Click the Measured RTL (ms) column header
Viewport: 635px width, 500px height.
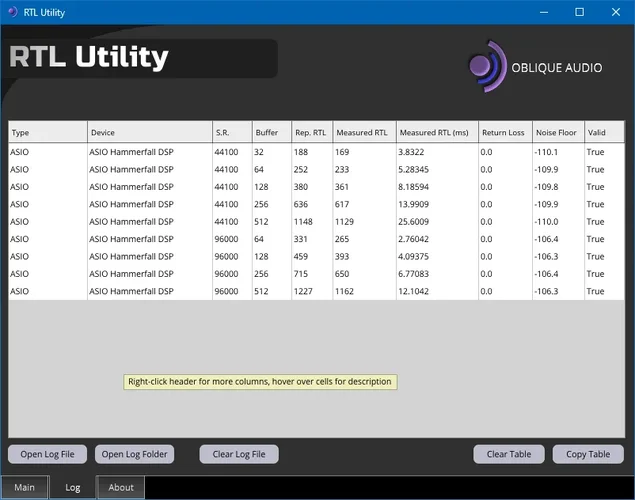coord(437,132)
